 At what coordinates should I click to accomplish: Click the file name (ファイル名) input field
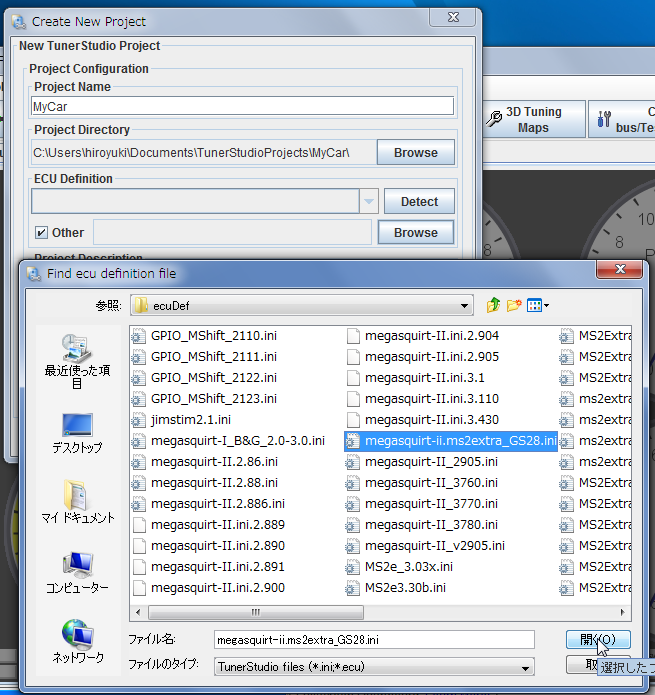coord(374,640)
